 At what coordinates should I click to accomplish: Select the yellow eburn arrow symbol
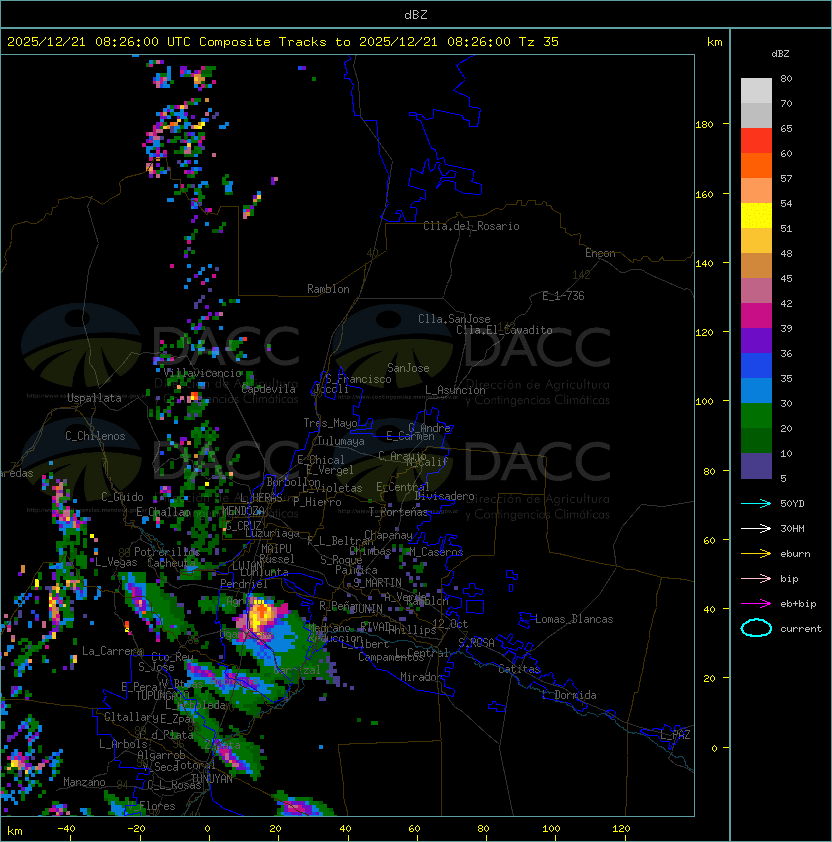click(x=756, y=554)
